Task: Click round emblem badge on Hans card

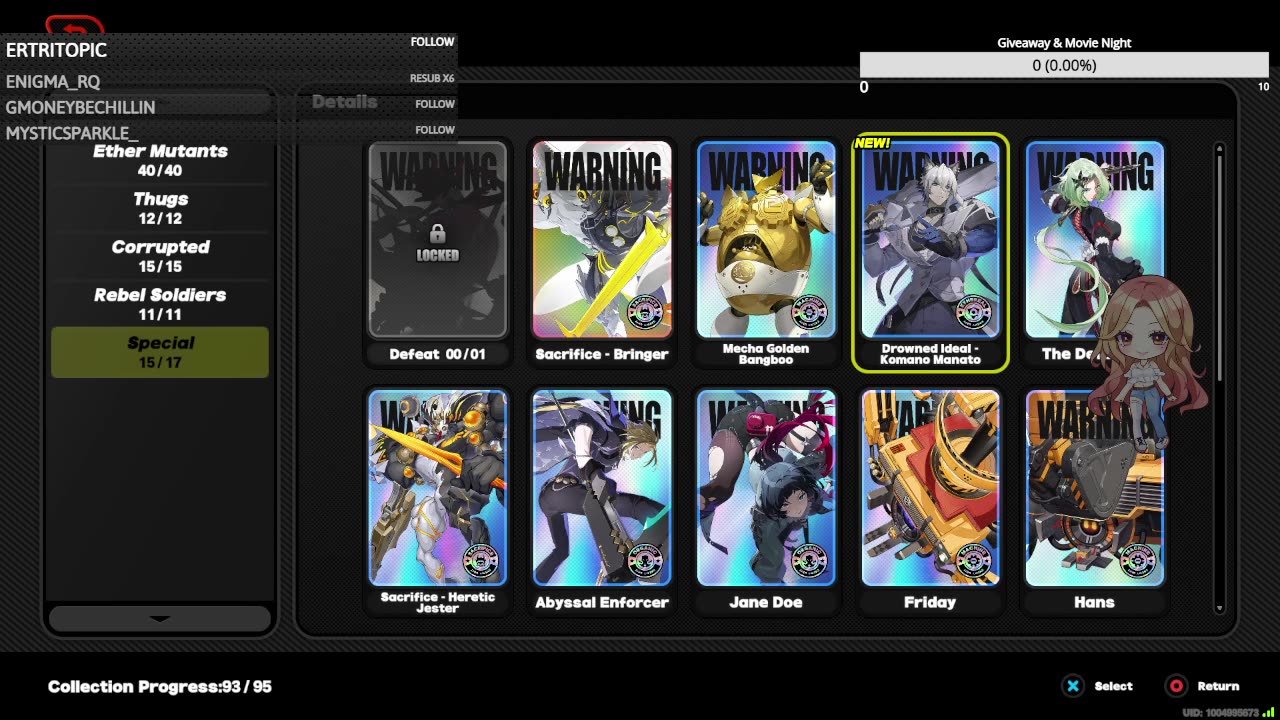Action: click(x=1138, y=560)
